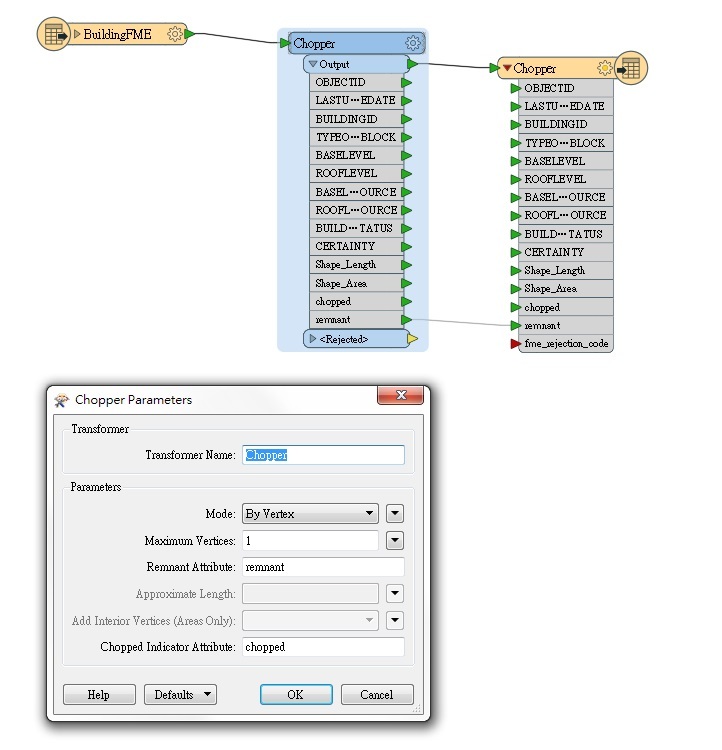Click the BuildingFME green output port arrow
Screen dimensions: 722x750
coord(189,34)
